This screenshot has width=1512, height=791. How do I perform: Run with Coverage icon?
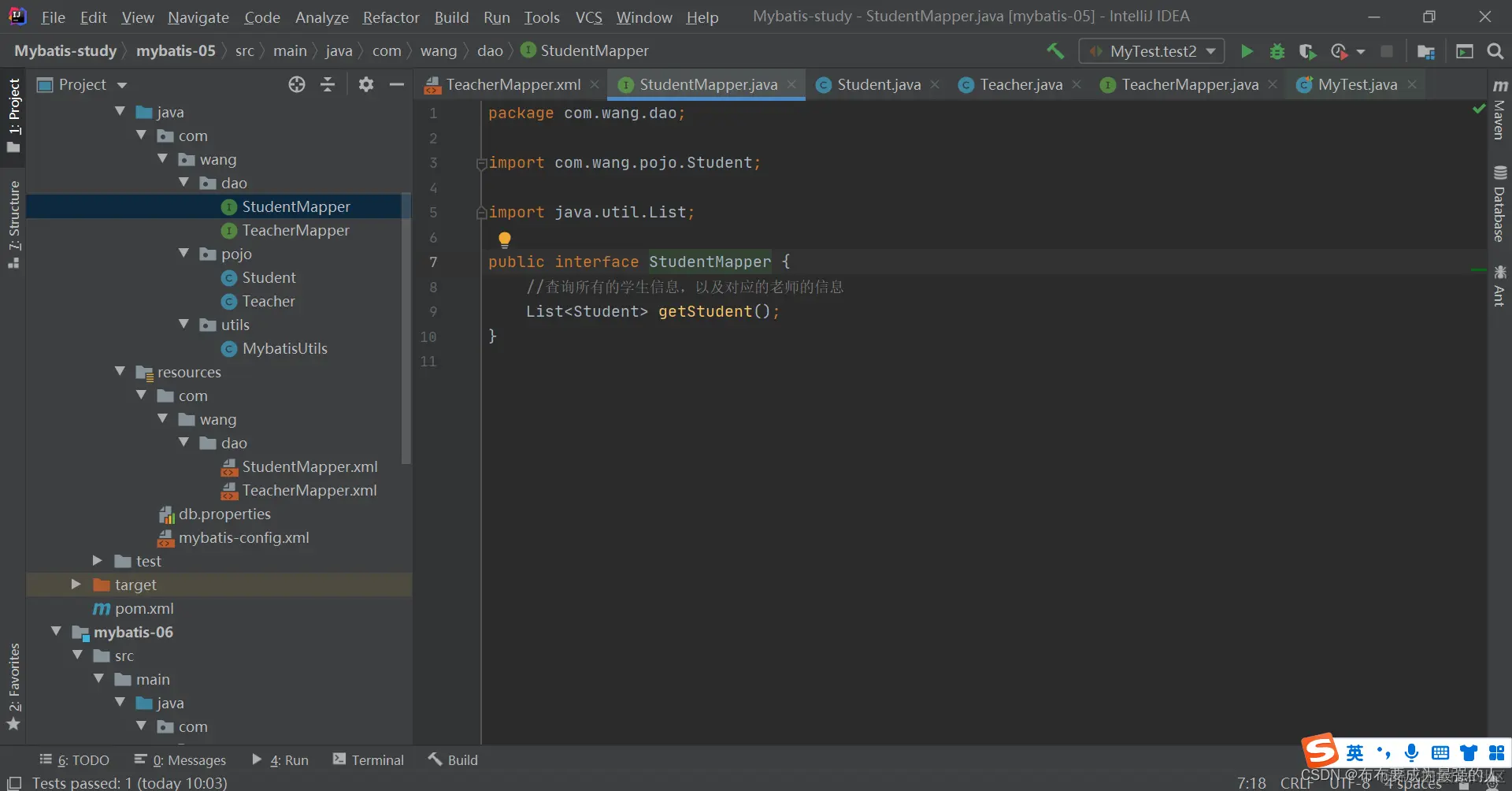1307,51
